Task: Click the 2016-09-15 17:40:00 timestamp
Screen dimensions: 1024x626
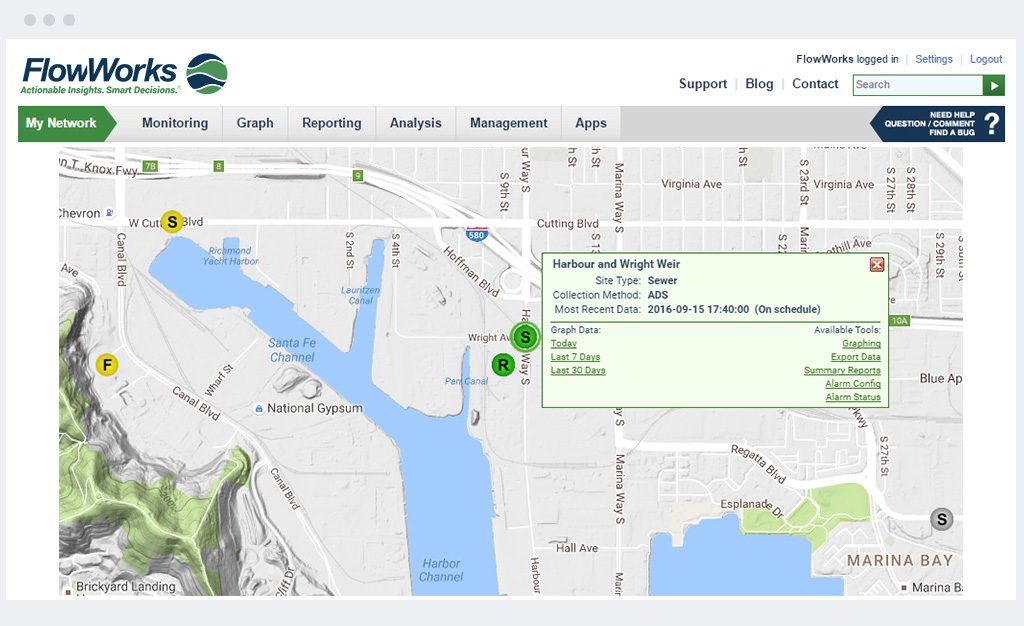Action: tap(698, 309)
